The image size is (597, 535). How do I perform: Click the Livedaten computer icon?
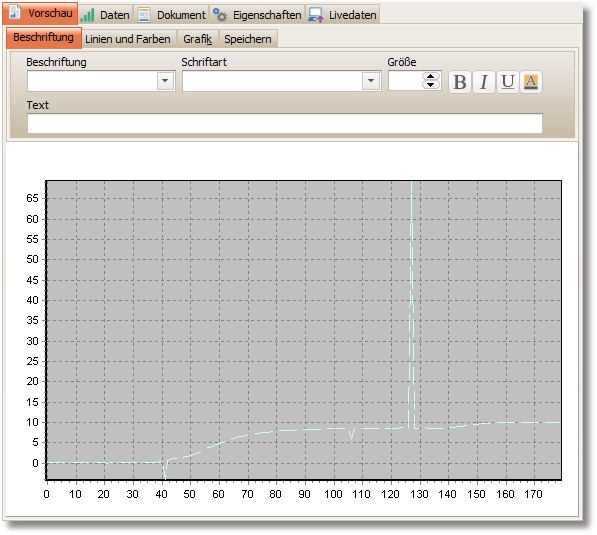point(316,15)
